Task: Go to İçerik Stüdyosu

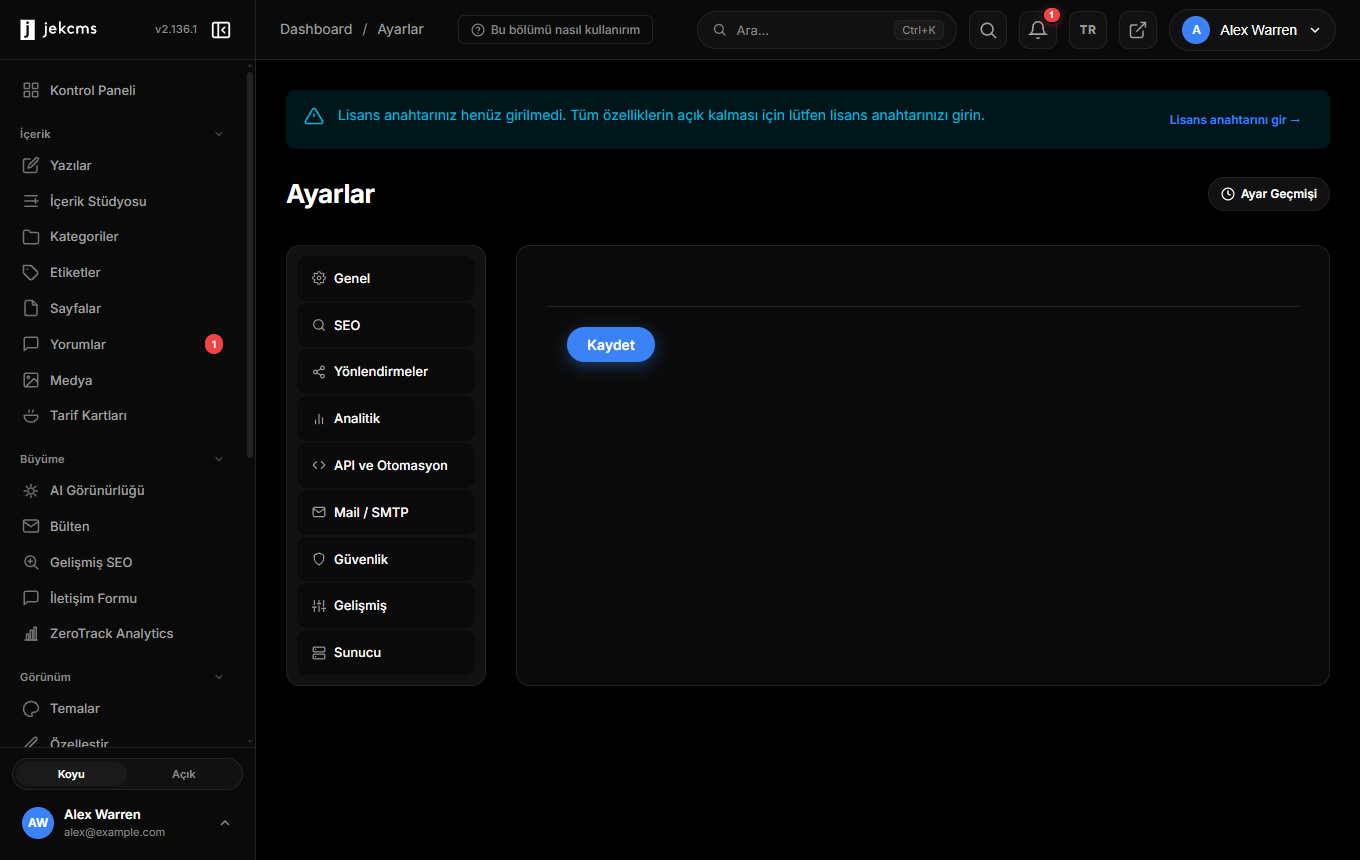Action: click(x=123, y=201)
